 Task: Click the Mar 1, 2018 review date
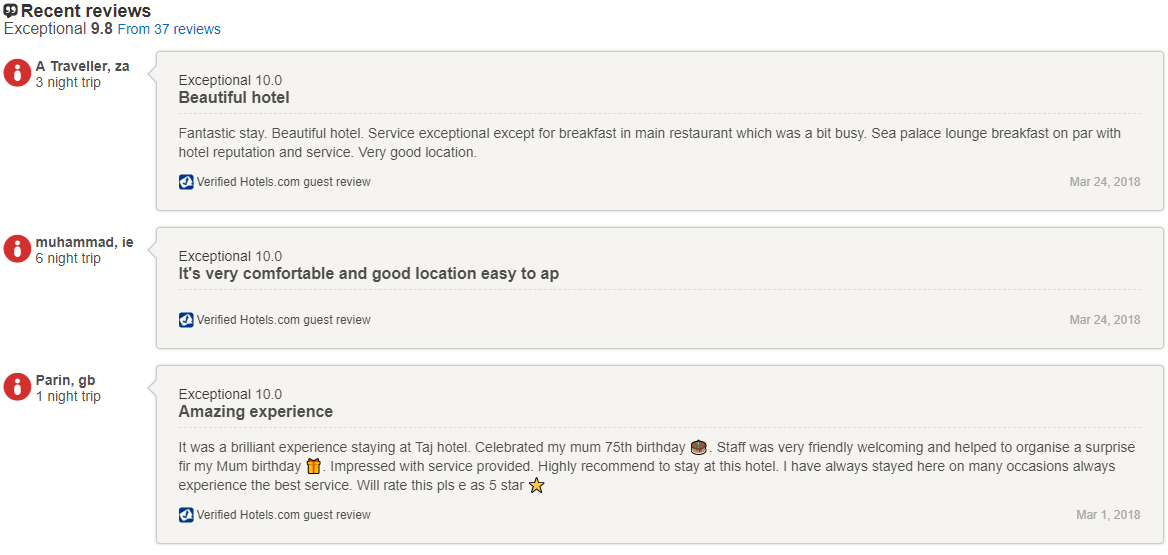click(1108, 515)
